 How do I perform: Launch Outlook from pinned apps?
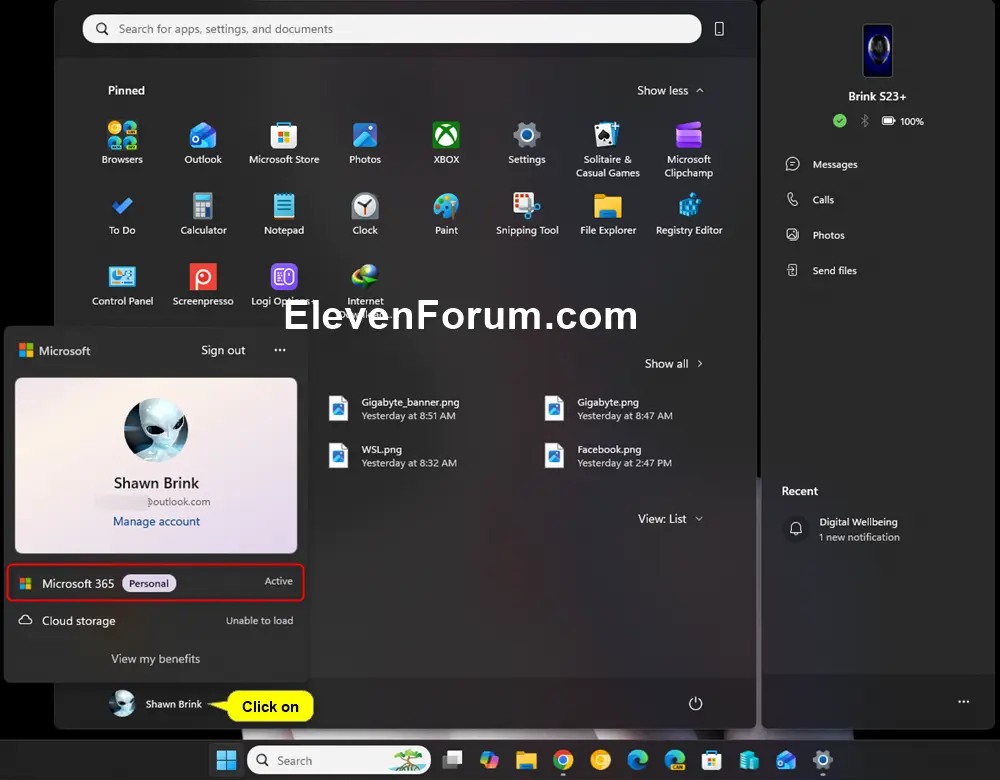point(203,142)
